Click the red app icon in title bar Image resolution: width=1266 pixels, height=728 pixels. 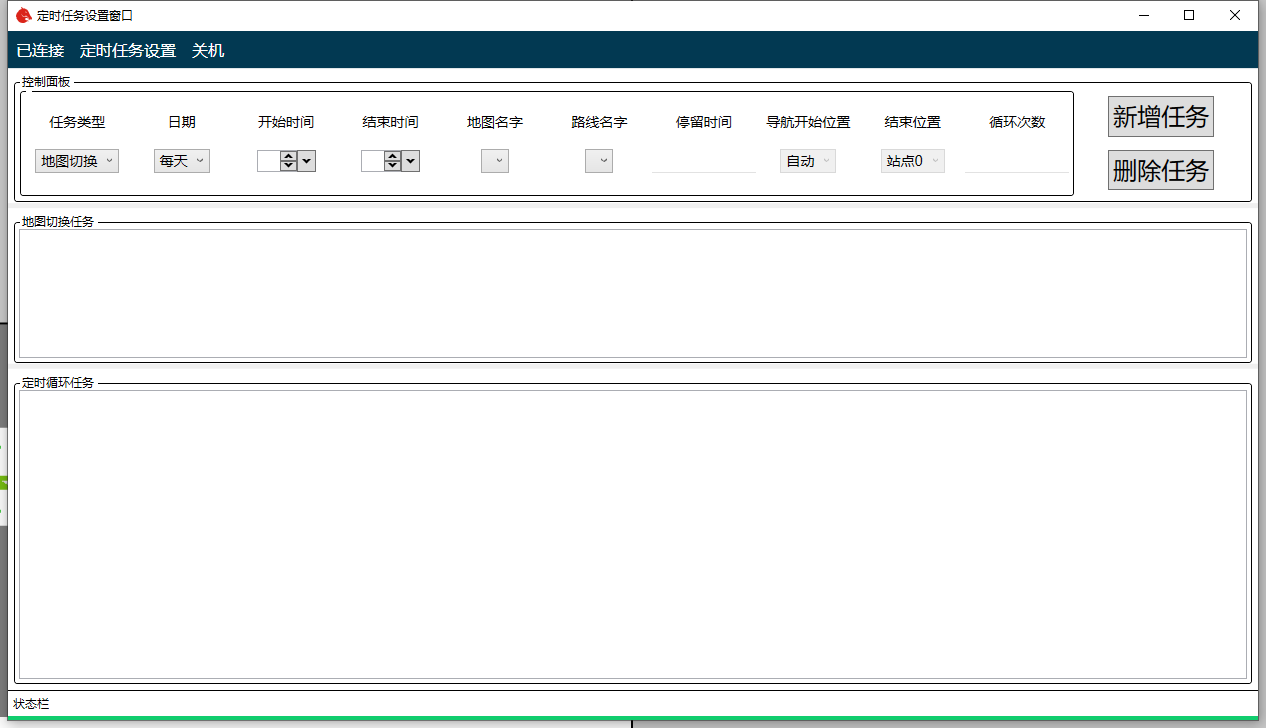pyautogui.click(x=23, y=15)
